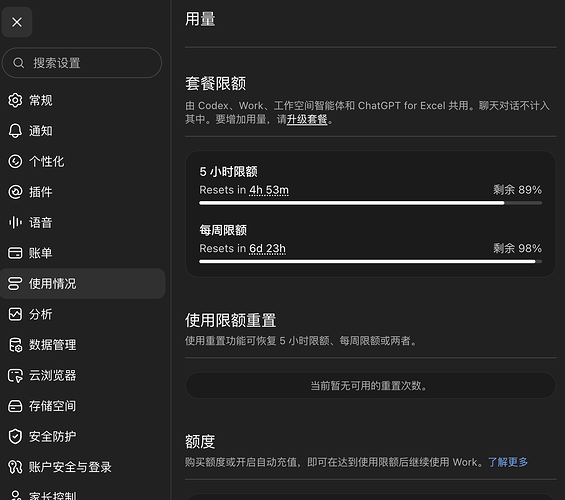565x500 pixels.
Task: Click the 6d 23h weekly reset time
Action: 267,249
